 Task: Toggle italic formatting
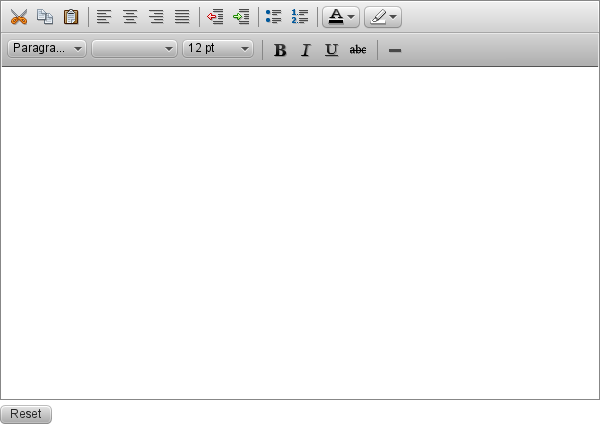[306, 49]
